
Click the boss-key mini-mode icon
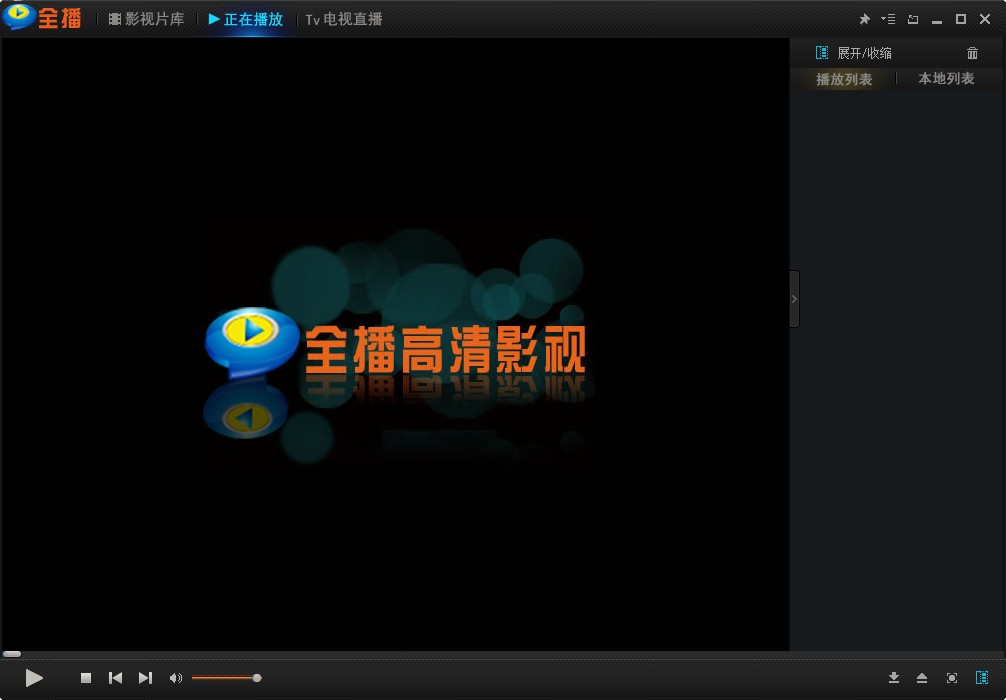click(912, 19)
